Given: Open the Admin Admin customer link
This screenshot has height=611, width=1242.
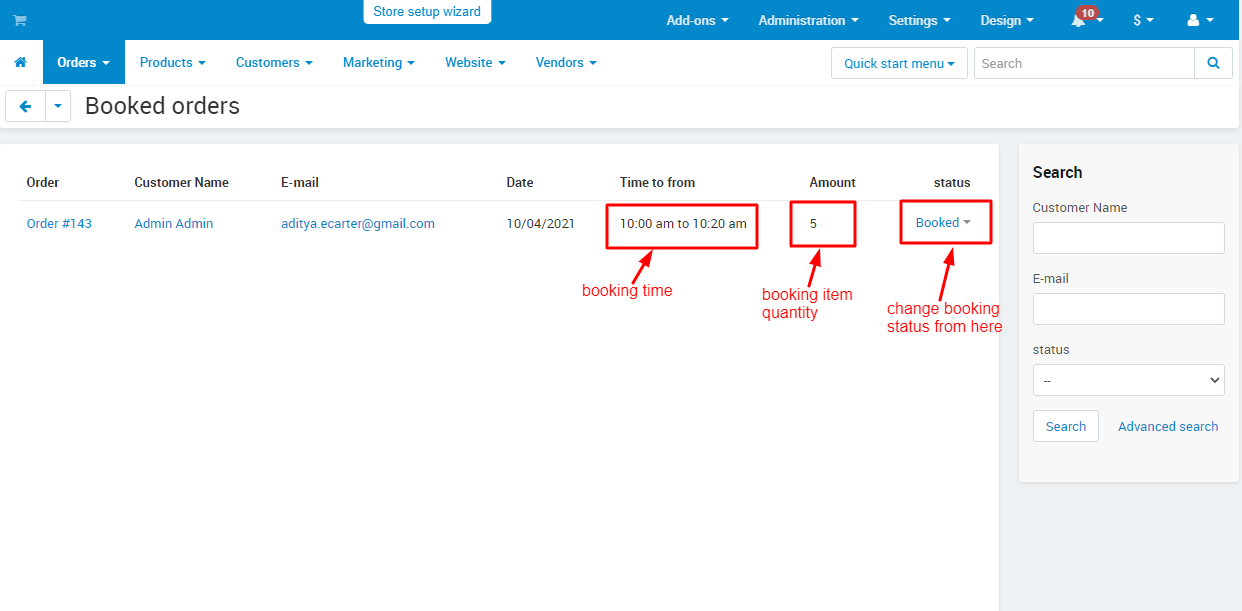Looking at the screenshot, I should click(x=174, y=223).
